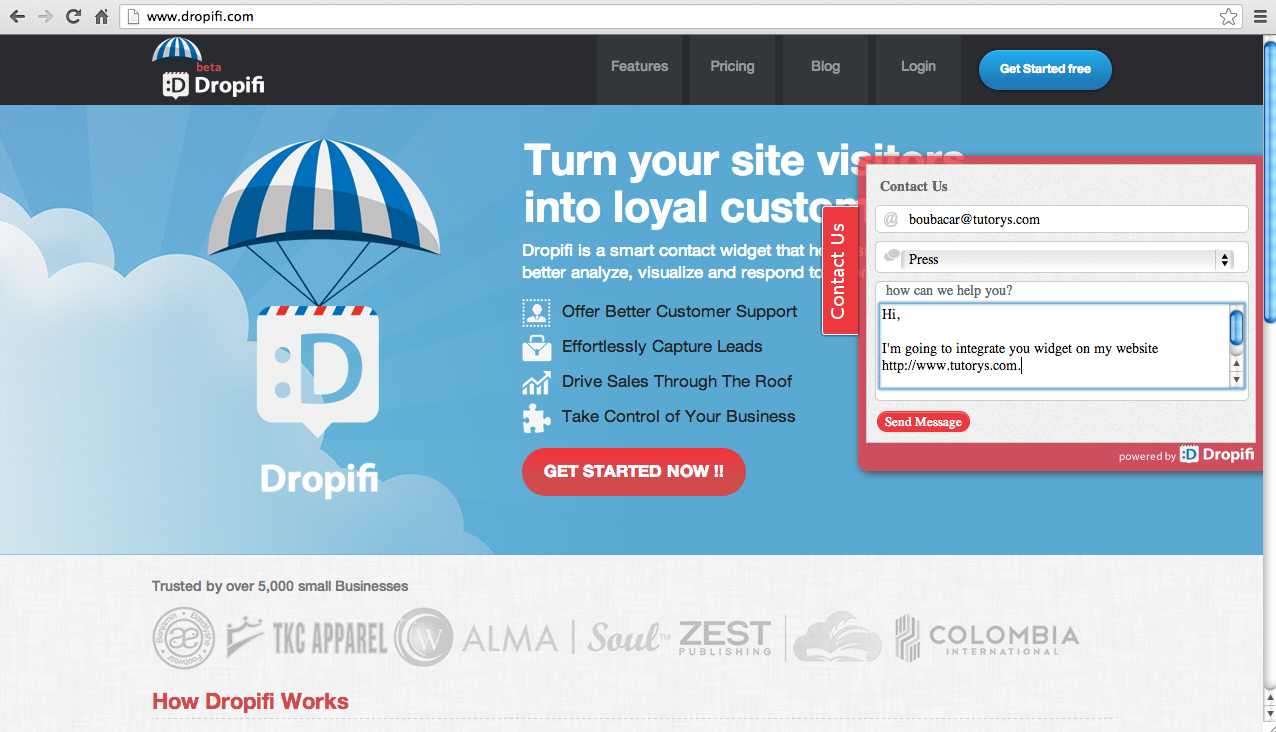Click the powered by Dropifi link
Screen dimensions: 1276x732
click(x=1186, y=455)
